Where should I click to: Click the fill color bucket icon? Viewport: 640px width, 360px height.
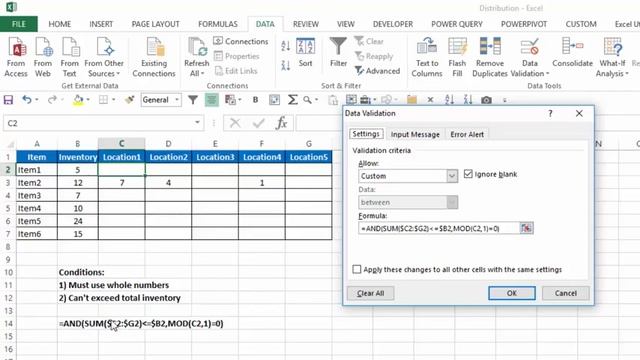78,100
